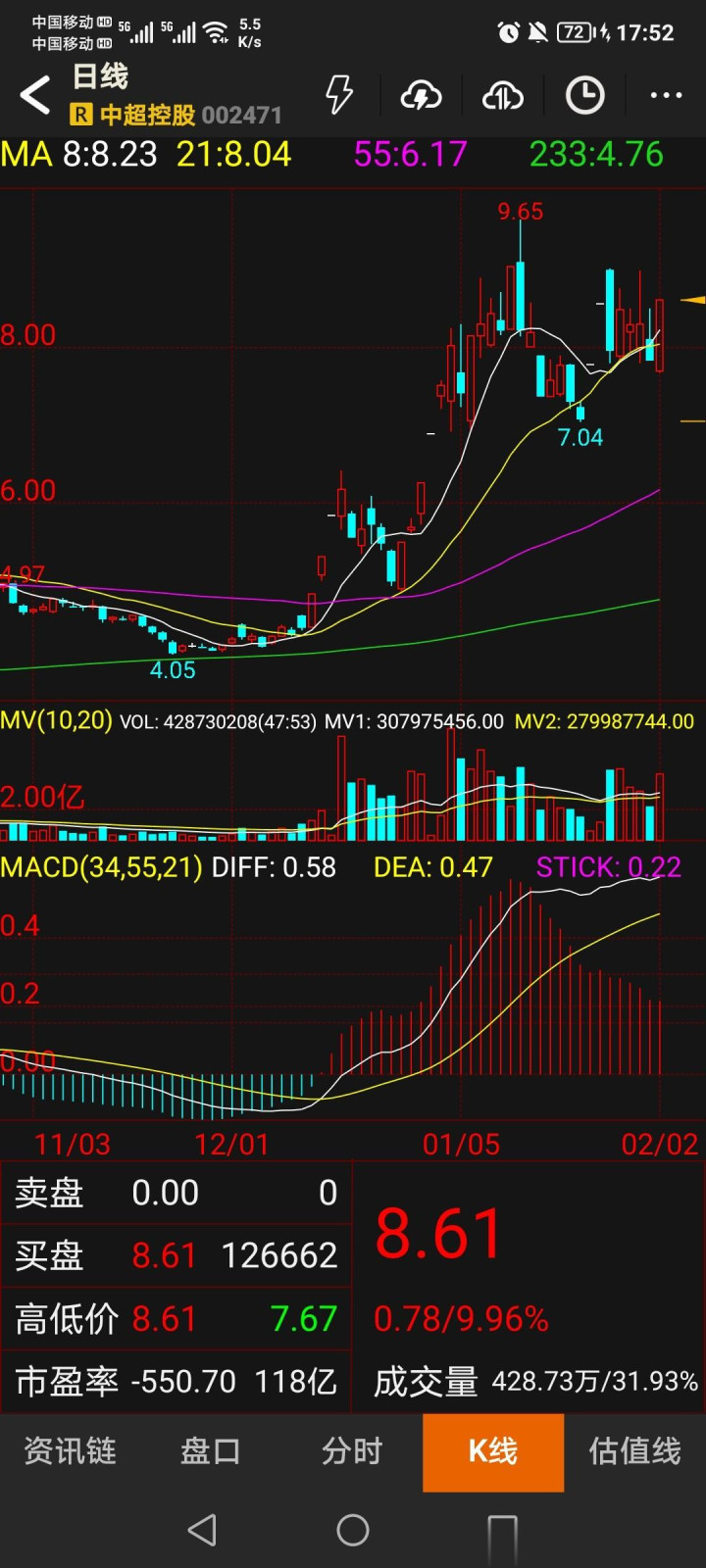Tap the MA 21:8.04 indicator value
Screen dimensions: 706x1568
(x=233, y=154)
